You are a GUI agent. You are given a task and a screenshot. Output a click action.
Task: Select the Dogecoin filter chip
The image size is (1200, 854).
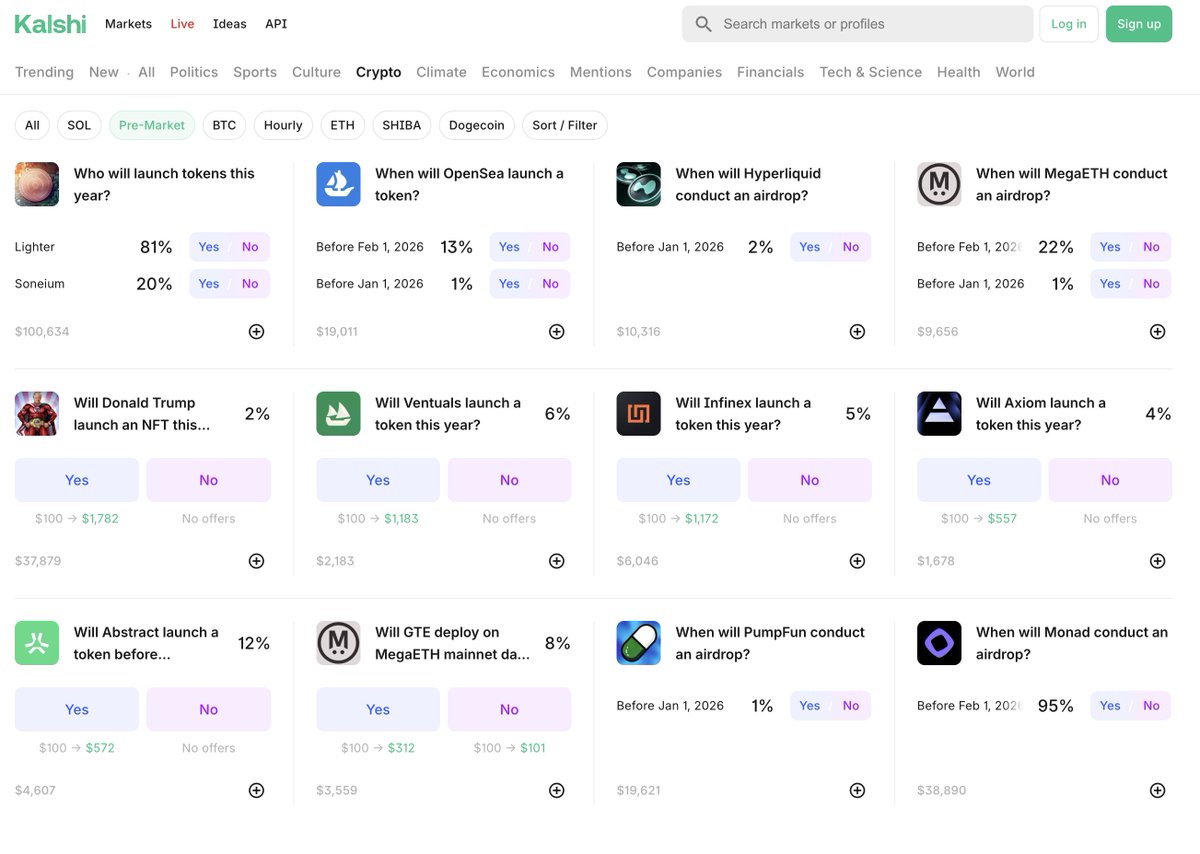(x=477, y=125)
